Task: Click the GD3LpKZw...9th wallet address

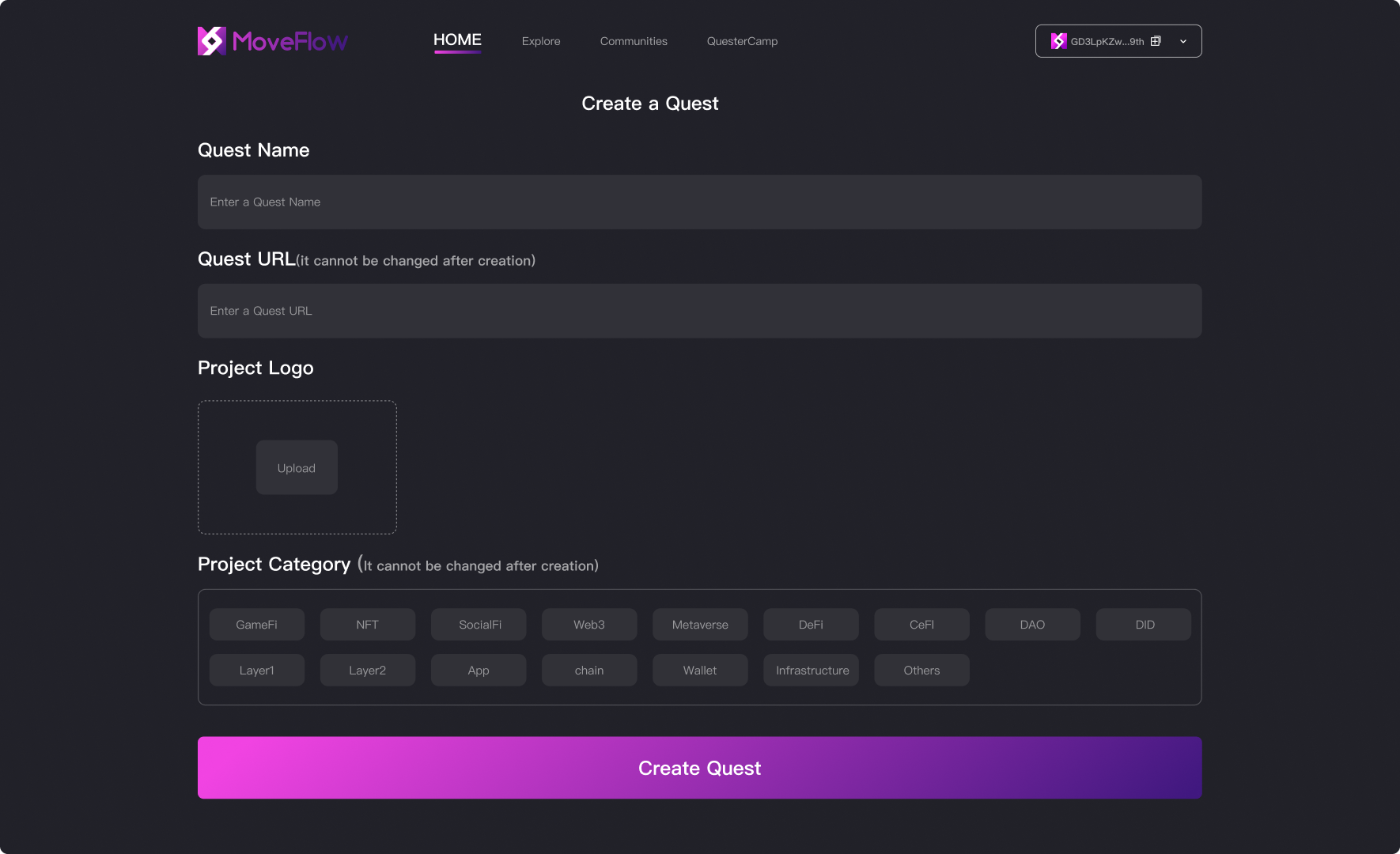Action: click(x=1107, y=42)
